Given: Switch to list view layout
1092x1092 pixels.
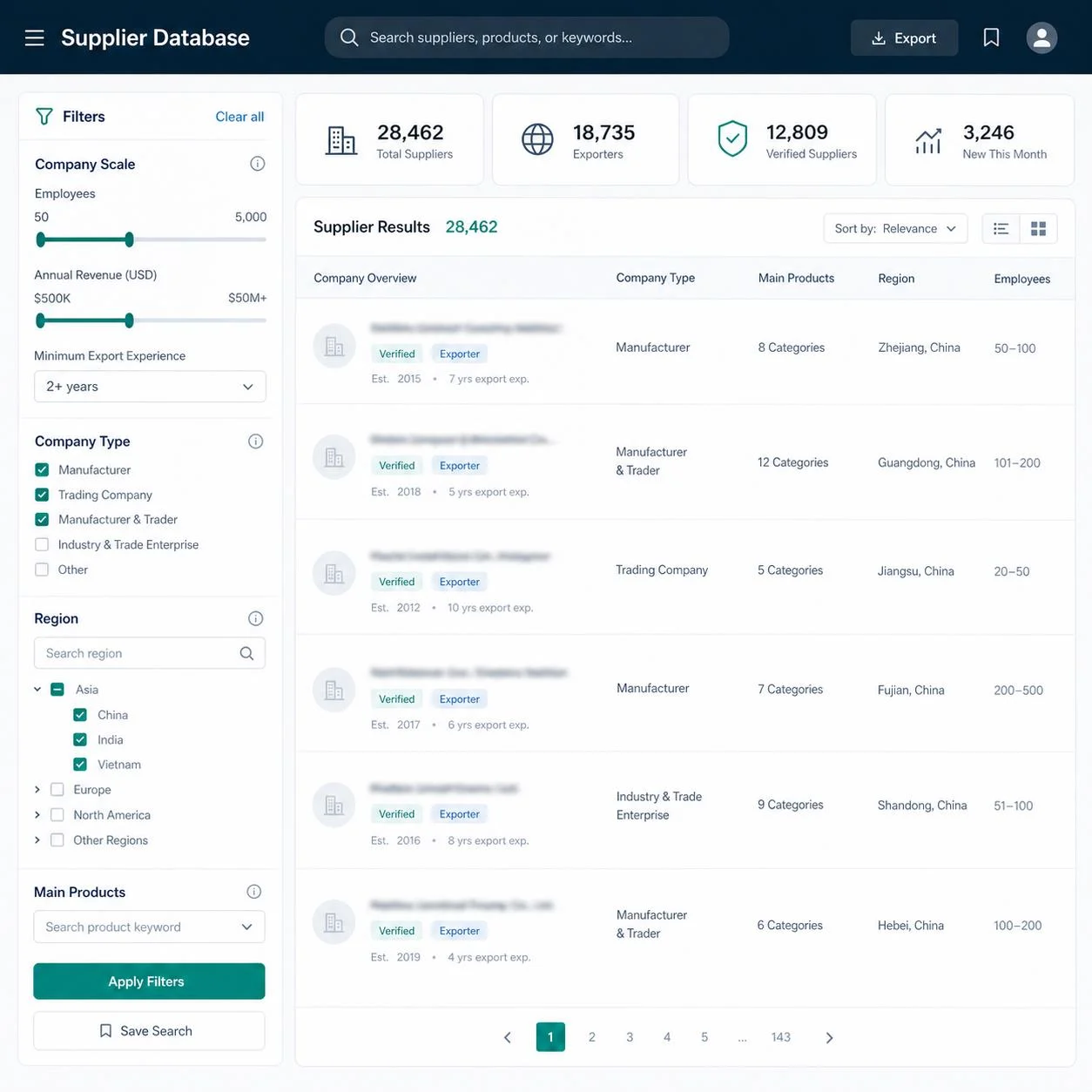Looking at the screenshot, I should point(1001,228).
